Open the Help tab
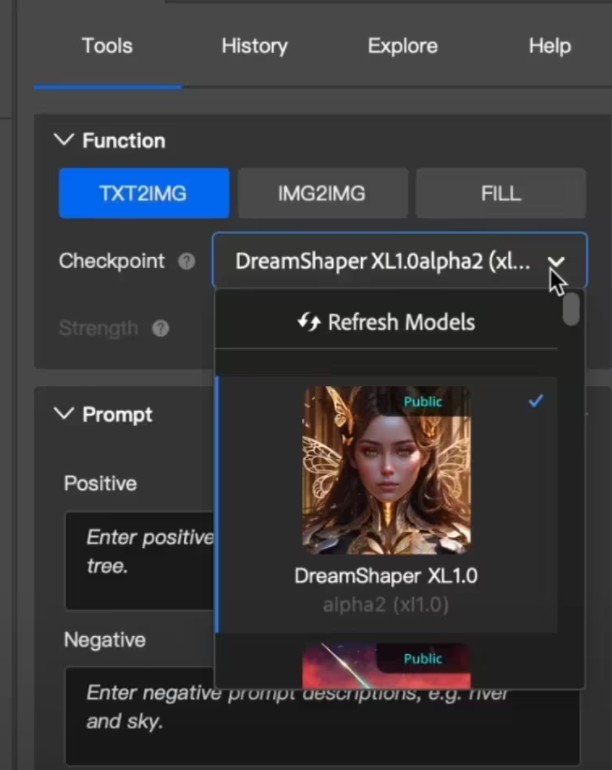612x770 pixels. pos(550,46)
